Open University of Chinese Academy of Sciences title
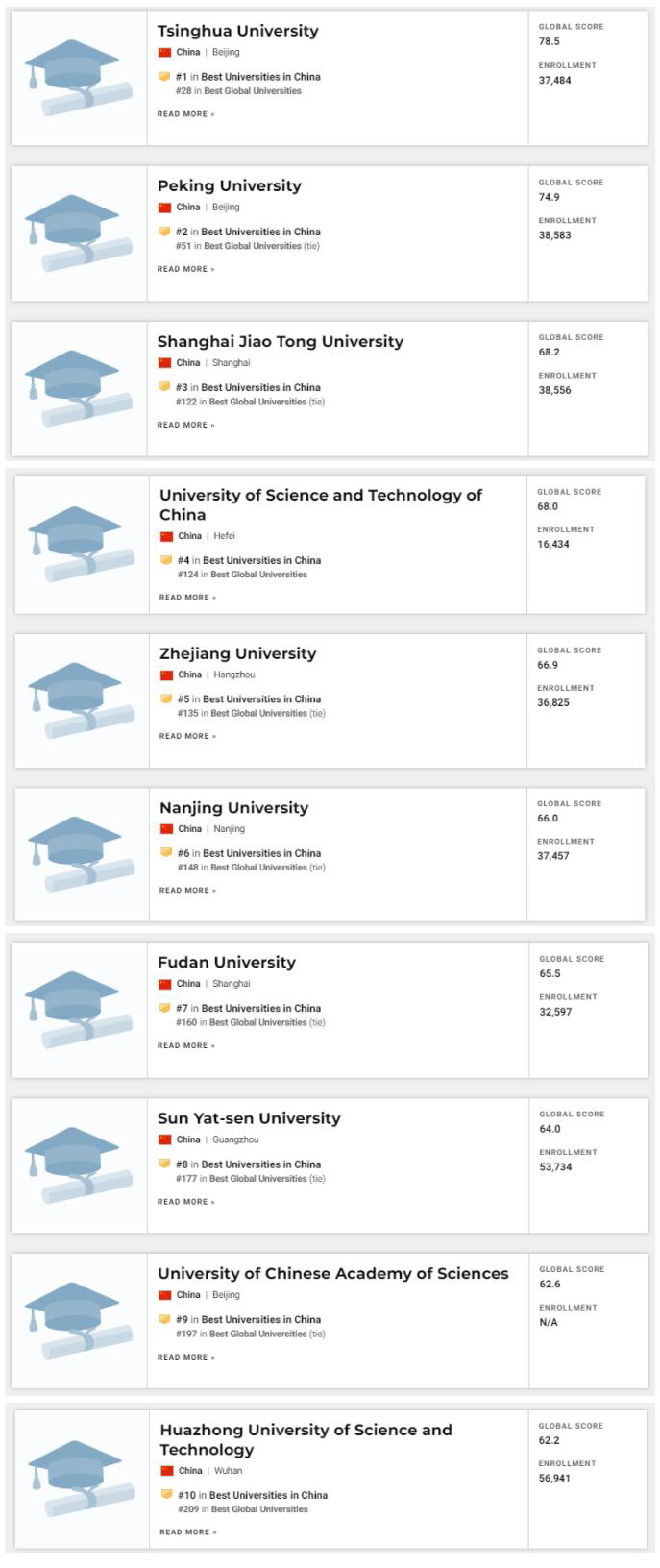Screen dimensions: 660x1568 click(x=332, y=1273)
